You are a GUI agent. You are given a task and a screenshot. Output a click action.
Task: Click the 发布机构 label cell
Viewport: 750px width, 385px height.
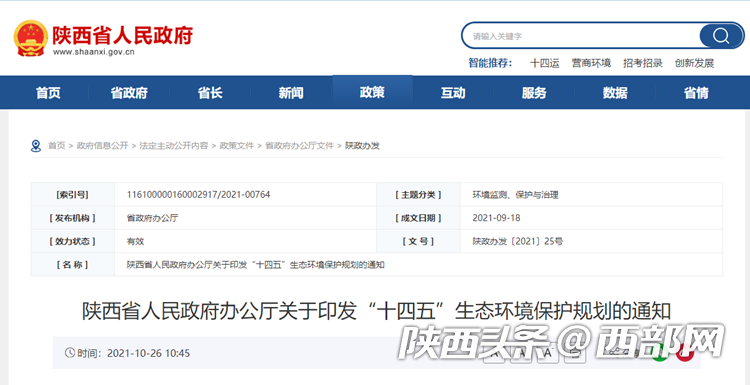[x=73, y=218]
